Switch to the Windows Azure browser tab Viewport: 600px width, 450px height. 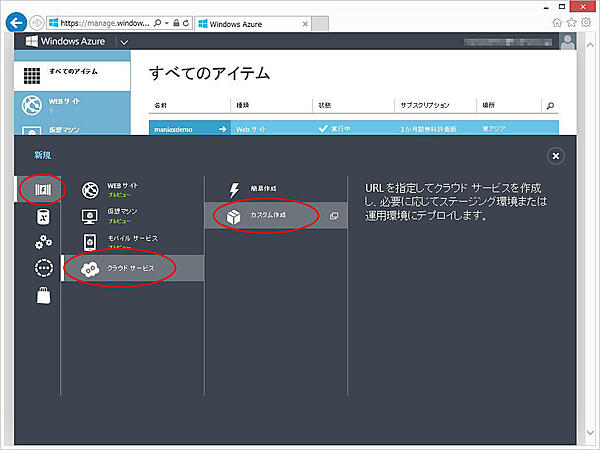[250, 20]
